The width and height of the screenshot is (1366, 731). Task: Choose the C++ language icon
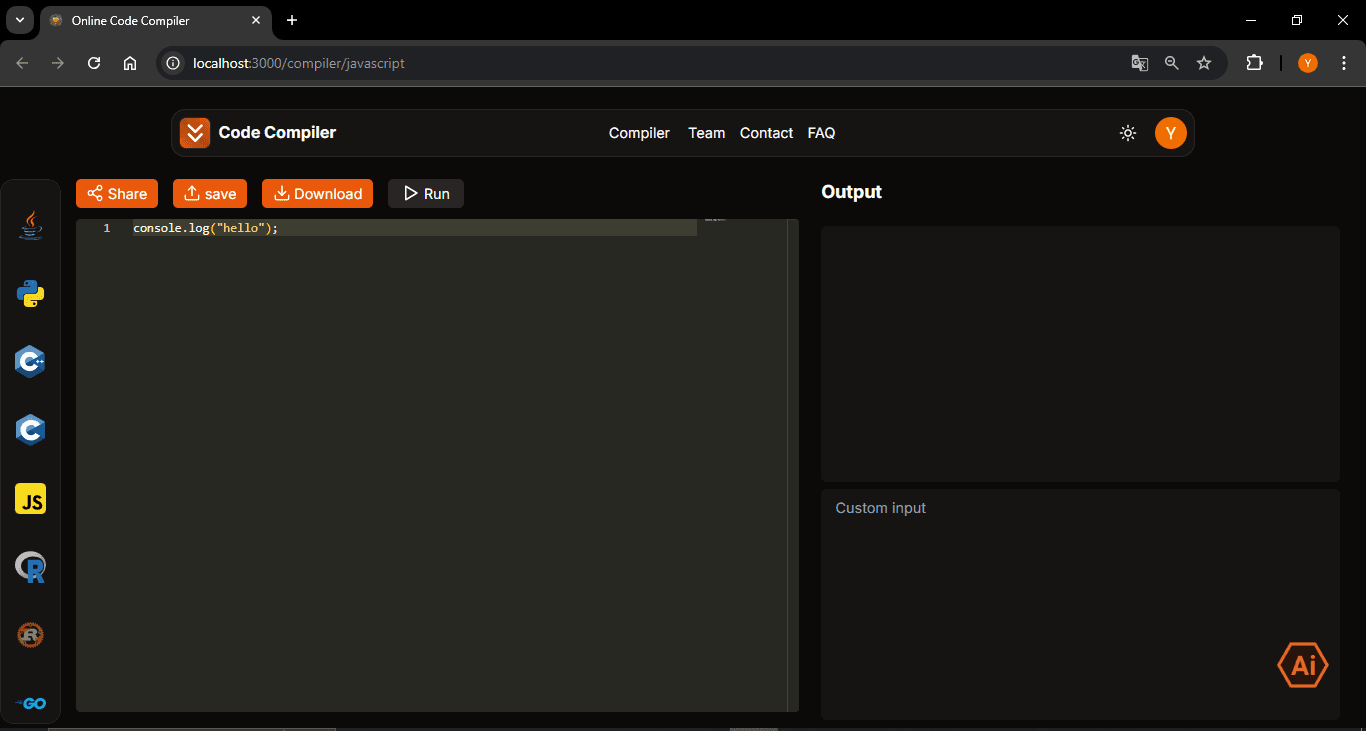click(x=31, y=362)
